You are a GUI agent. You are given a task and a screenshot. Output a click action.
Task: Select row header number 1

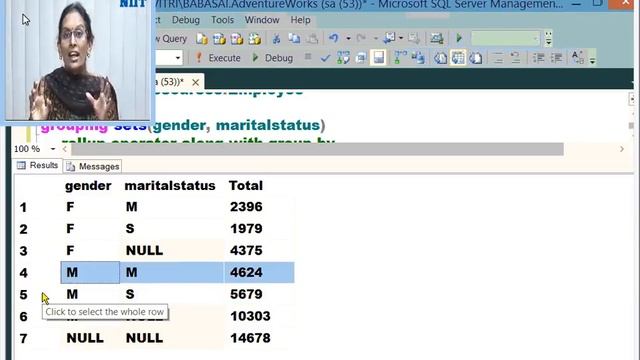click(x=23, y=207)
